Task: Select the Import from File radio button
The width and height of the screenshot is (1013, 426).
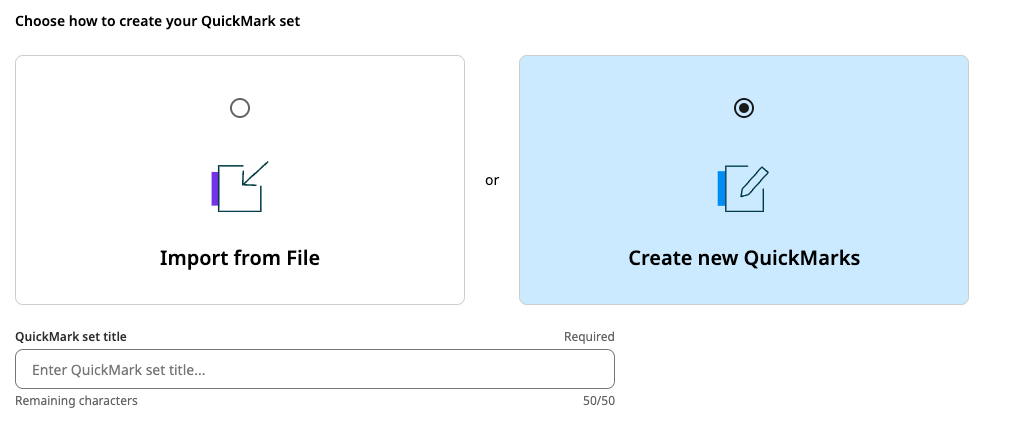Action: (x=240, y=108)
